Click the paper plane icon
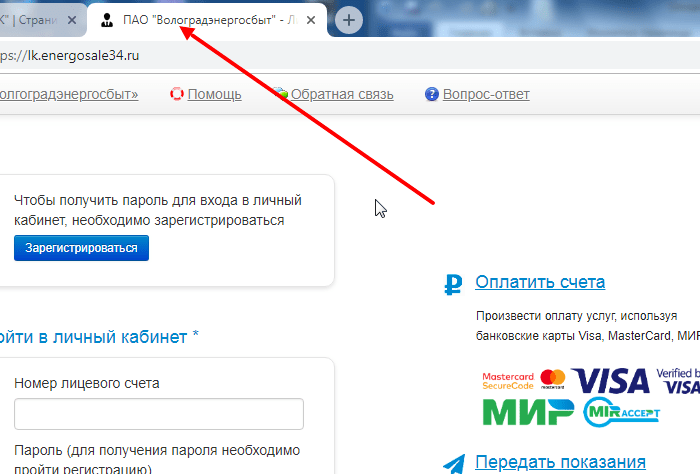This screenshot has height=474, width=700. click(454, 464)
